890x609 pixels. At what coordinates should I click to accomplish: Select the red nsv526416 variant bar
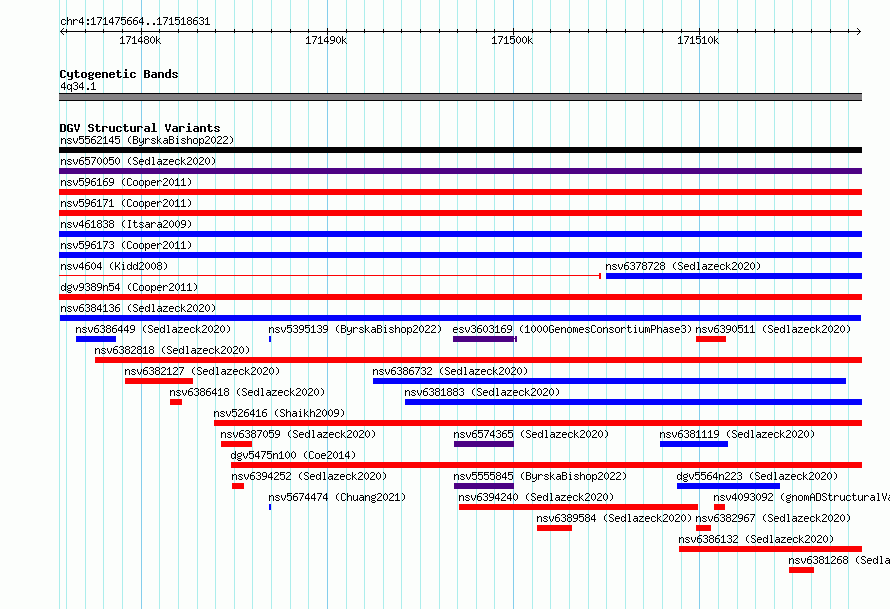pyautogui.click(x=538, y=423)
